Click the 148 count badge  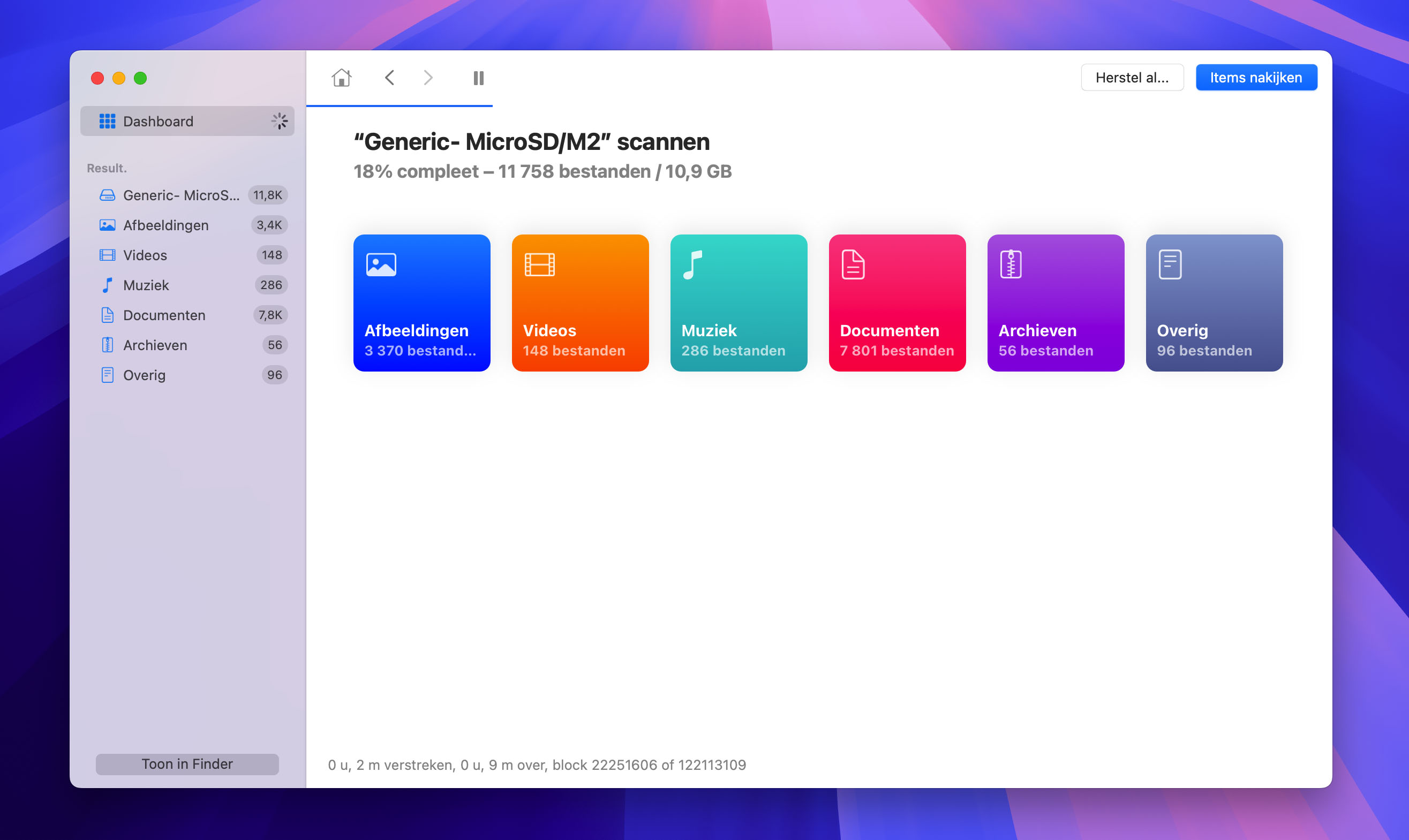(x=272, y=255)
